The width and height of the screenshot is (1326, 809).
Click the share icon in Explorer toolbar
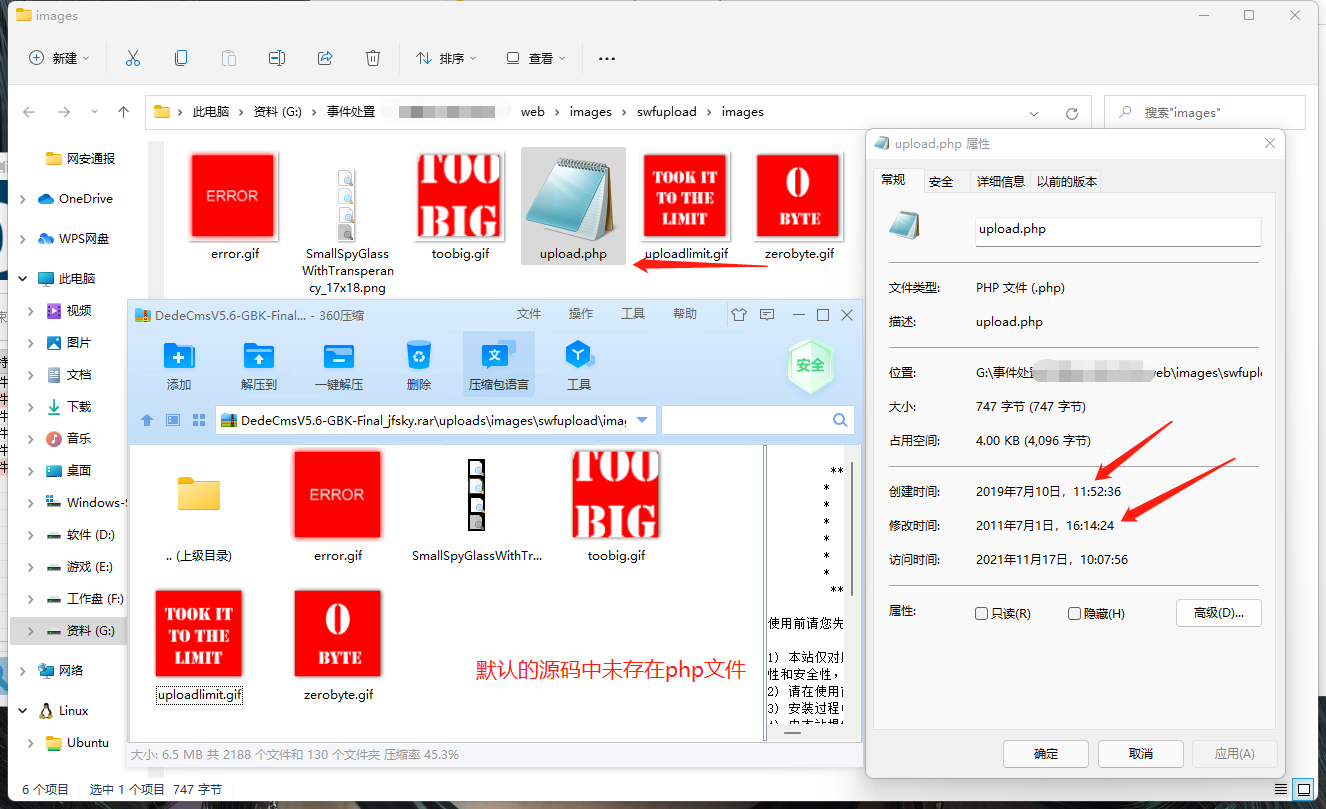point(325,58)
